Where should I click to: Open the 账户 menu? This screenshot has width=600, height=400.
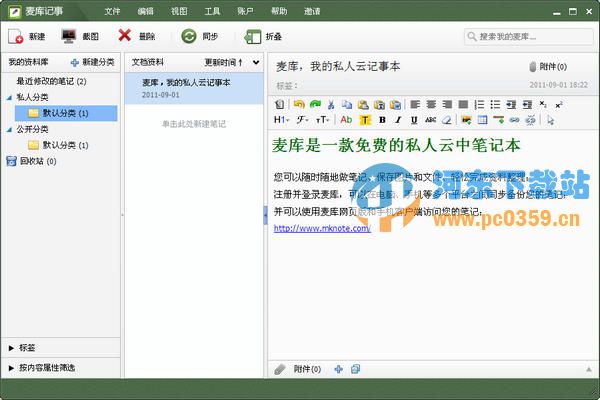pos(245,11)
